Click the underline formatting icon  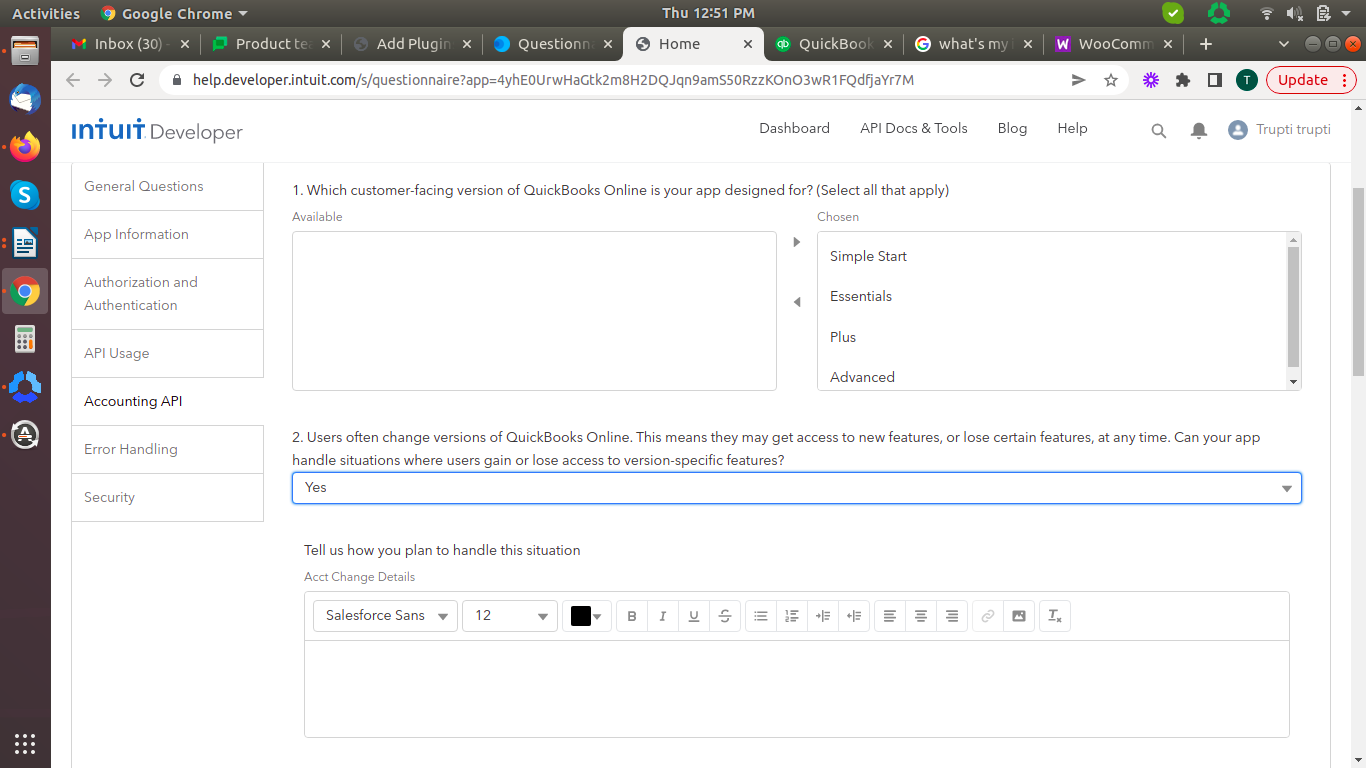(694, 616)
